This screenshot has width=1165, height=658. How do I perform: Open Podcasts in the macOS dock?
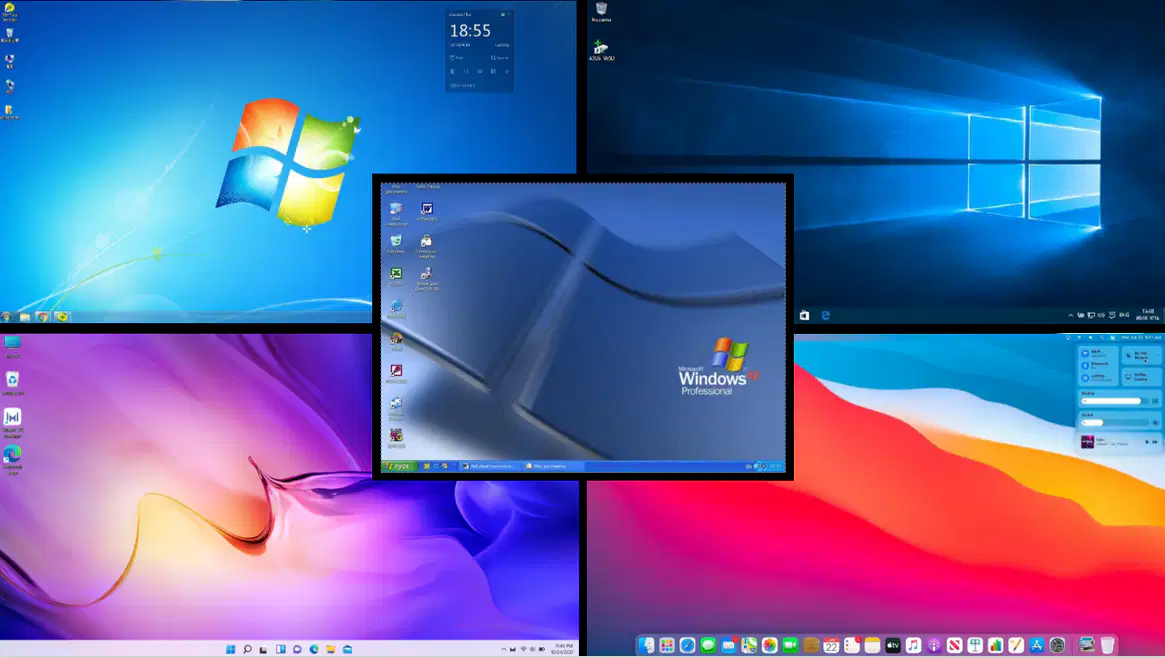[934, 645]
